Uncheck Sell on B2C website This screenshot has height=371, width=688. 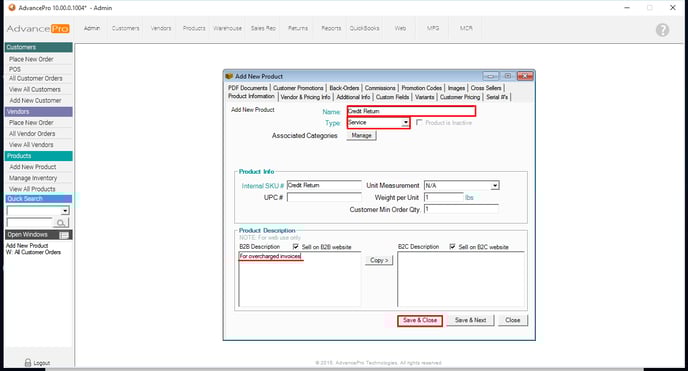click(452, 246)
